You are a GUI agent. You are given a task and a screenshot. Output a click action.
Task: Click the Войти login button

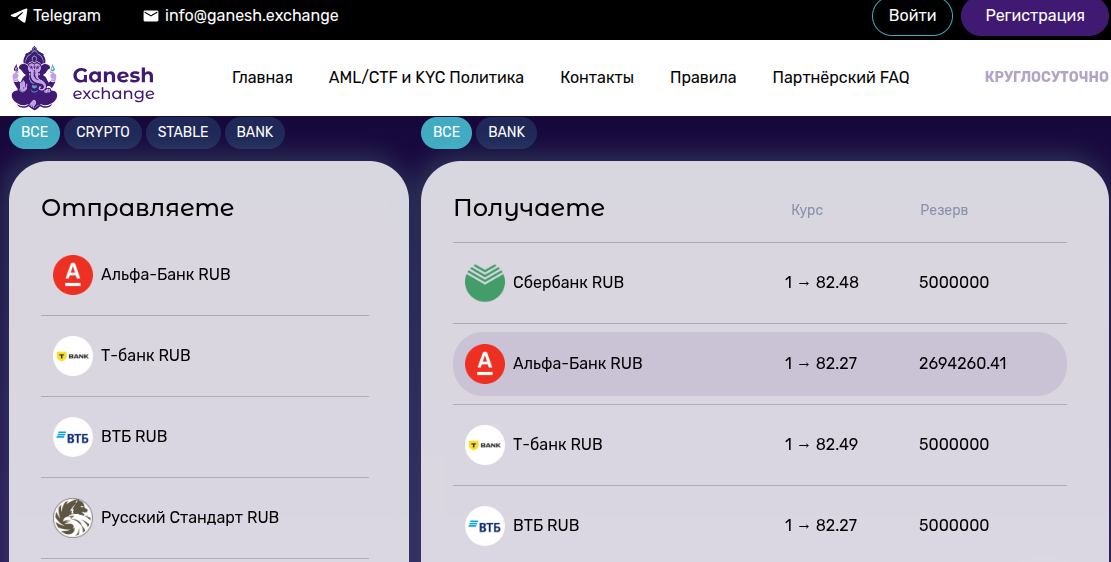(912, 16)
